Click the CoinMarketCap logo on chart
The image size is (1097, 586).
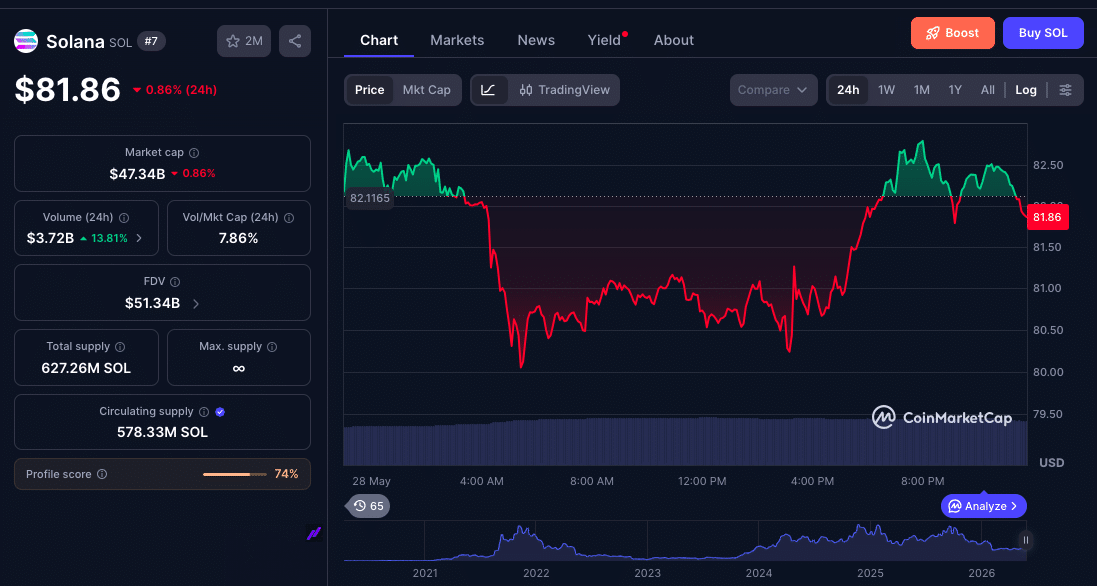click(942, 417)
